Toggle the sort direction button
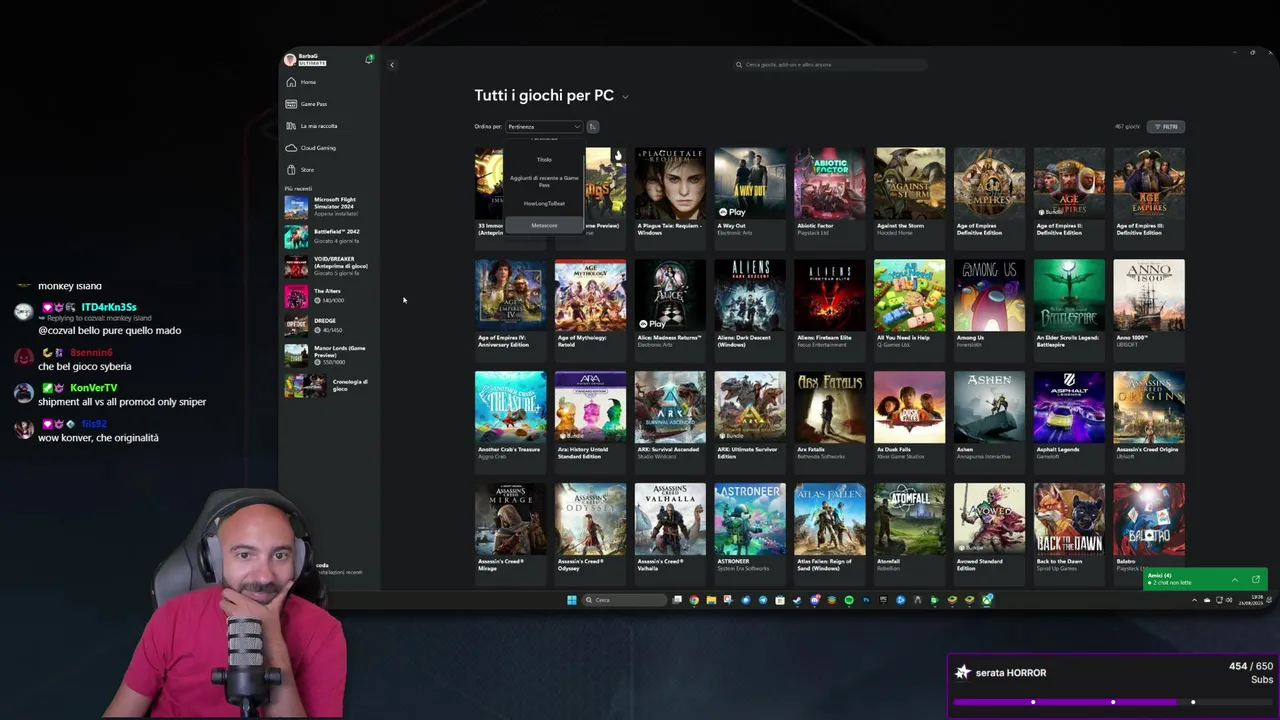 coord(592,126)
